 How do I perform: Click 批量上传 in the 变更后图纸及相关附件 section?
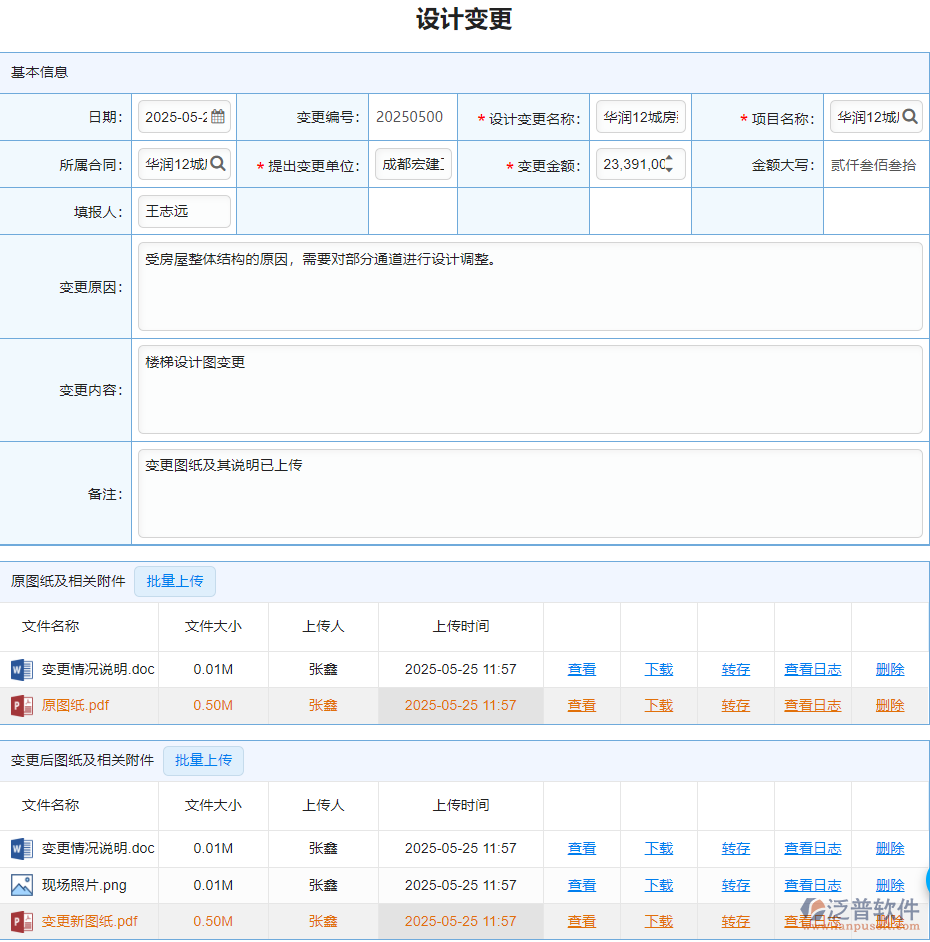click(203, 760)
